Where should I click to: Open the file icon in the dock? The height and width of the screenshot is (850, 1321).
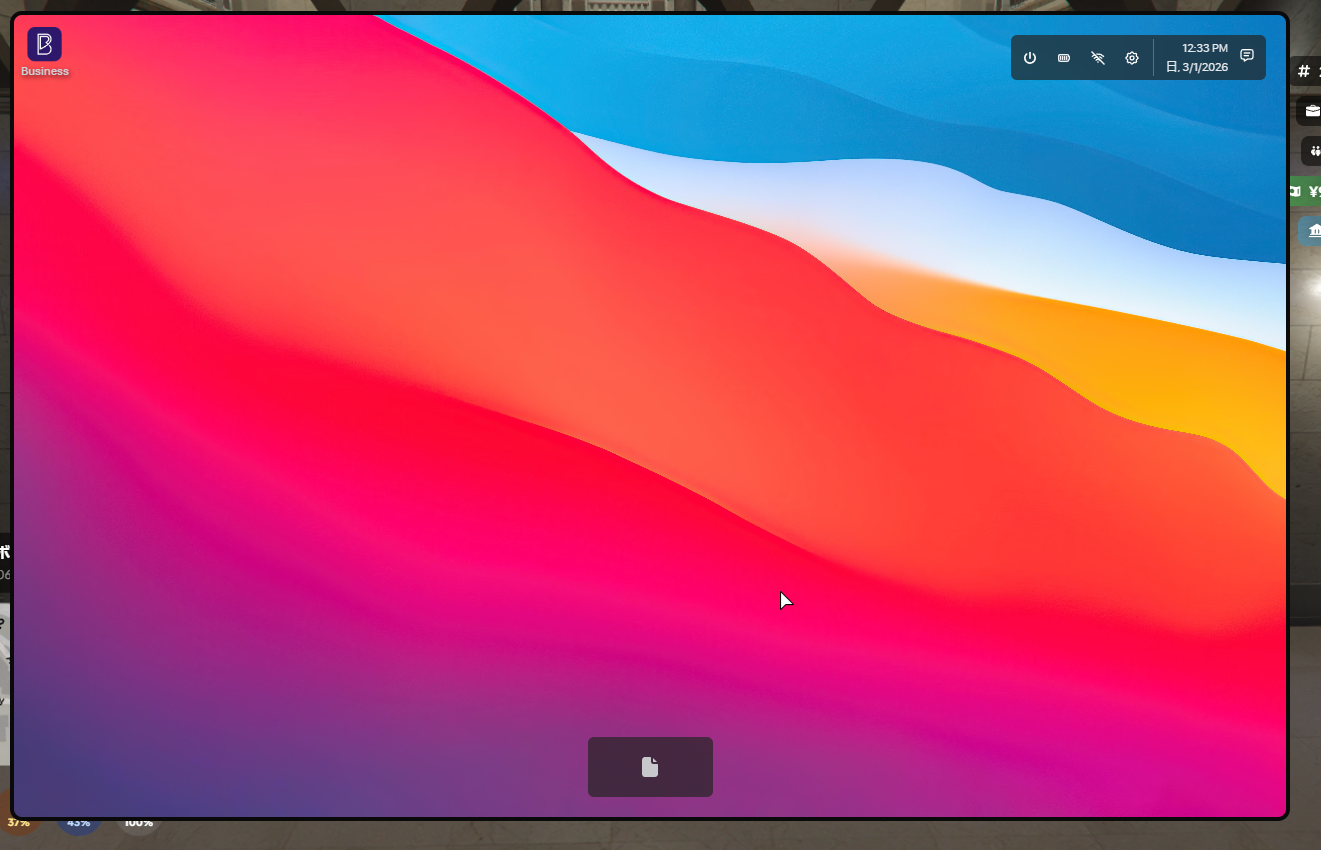650,767
